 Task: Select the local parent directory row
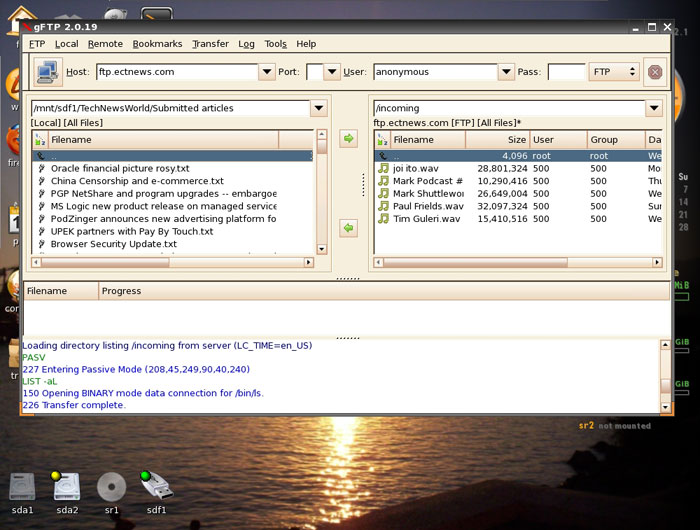[x=173, y=156]
